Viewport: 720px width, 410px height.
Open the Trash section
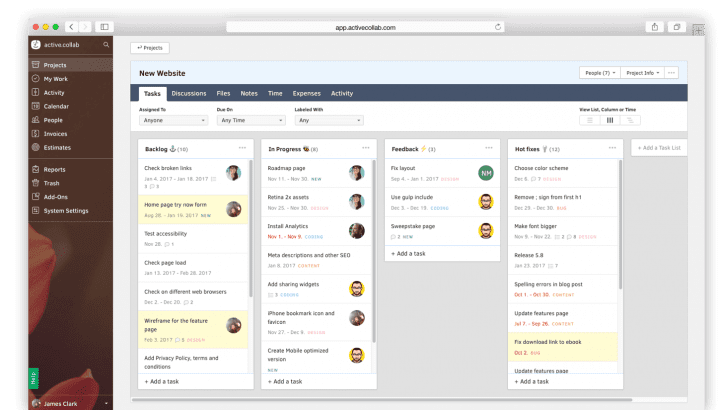point(51,183)
